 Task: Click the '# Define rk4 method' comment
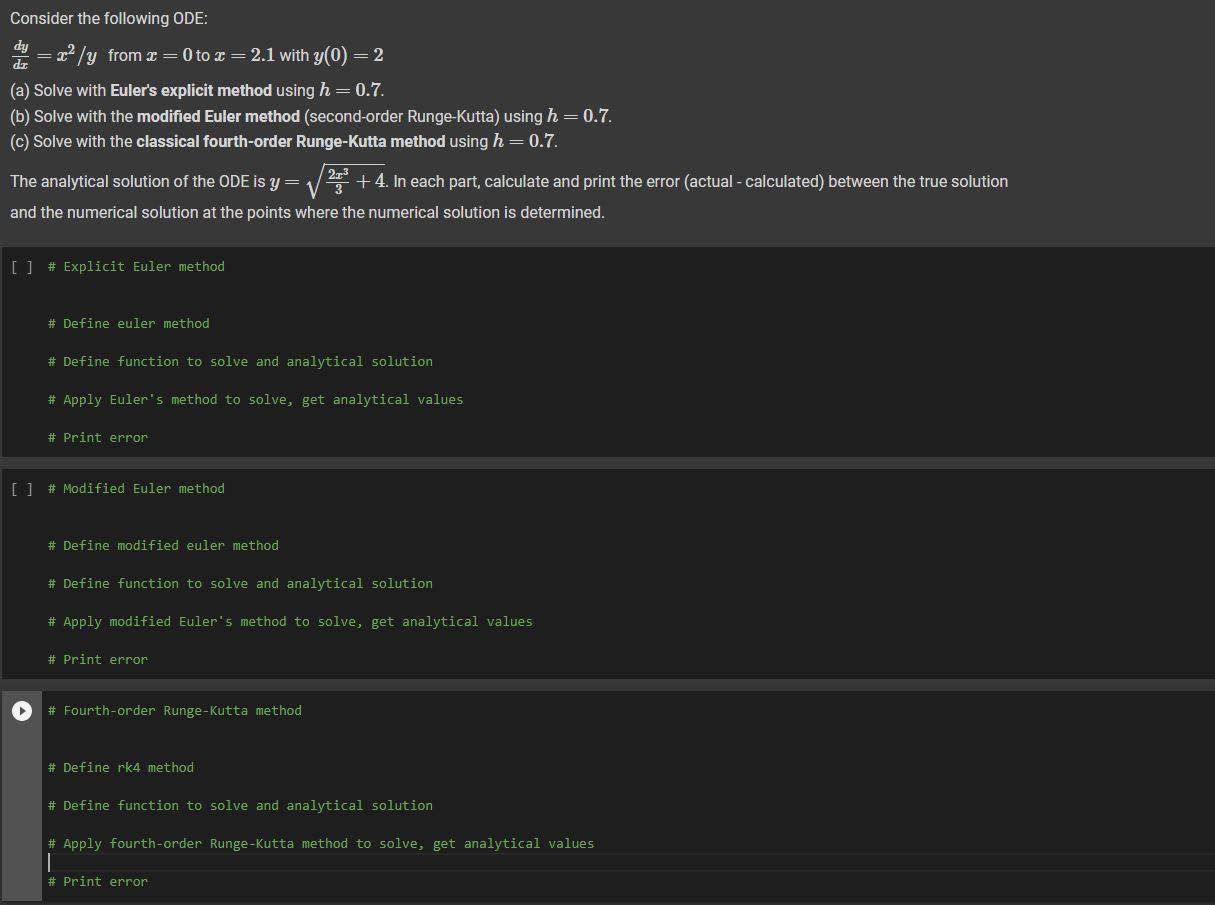click(119, 767)
